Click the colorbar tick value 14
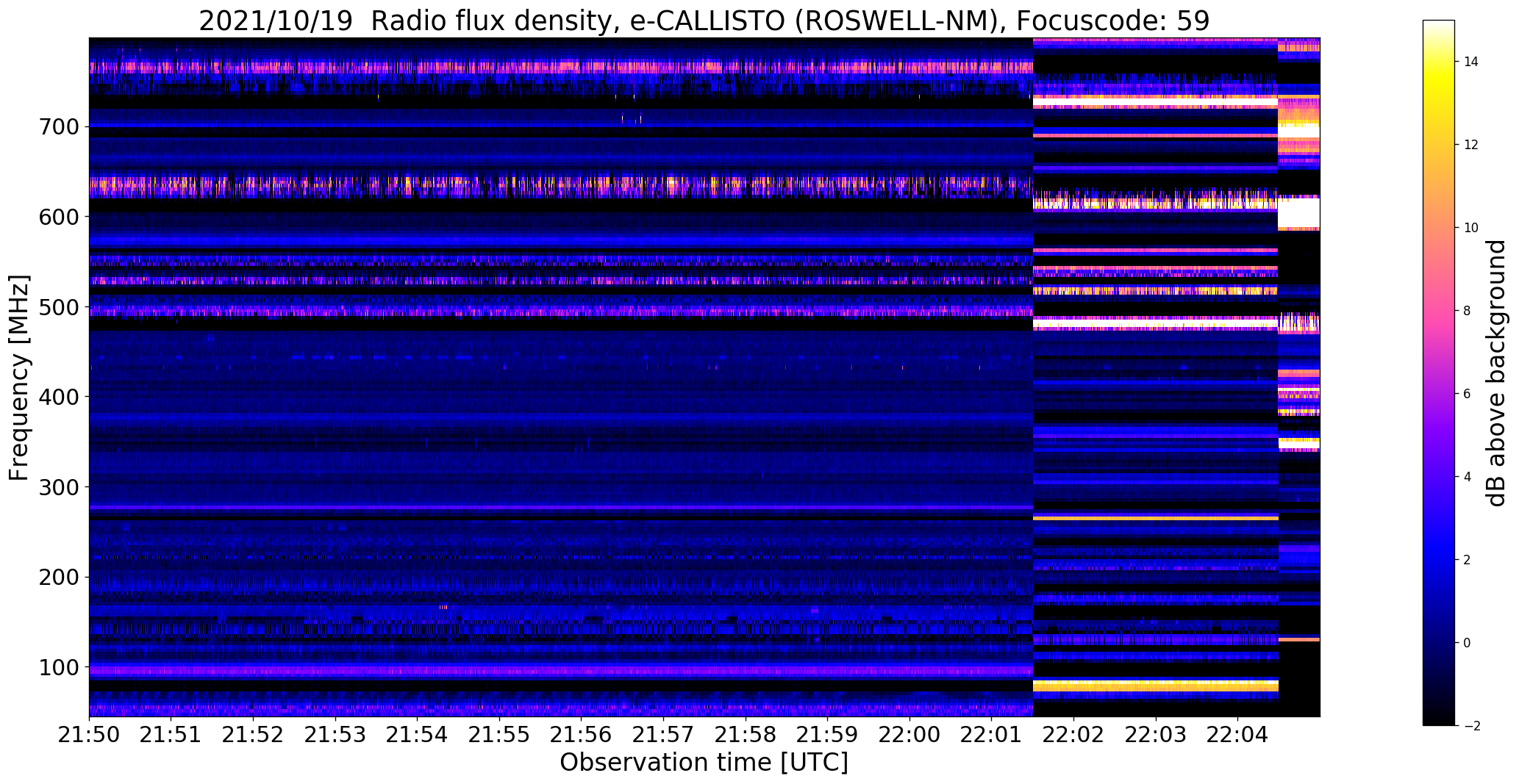 [x=1471, y=62]
